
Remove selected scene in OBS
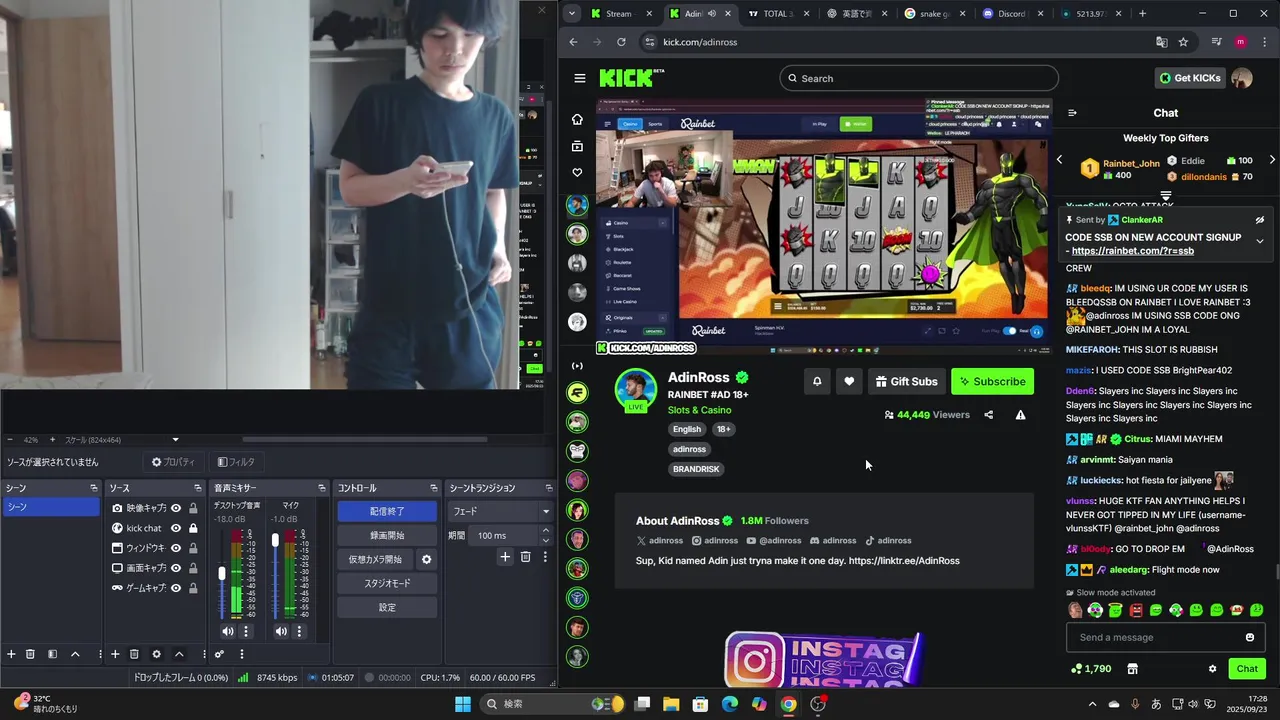point(30,654)
